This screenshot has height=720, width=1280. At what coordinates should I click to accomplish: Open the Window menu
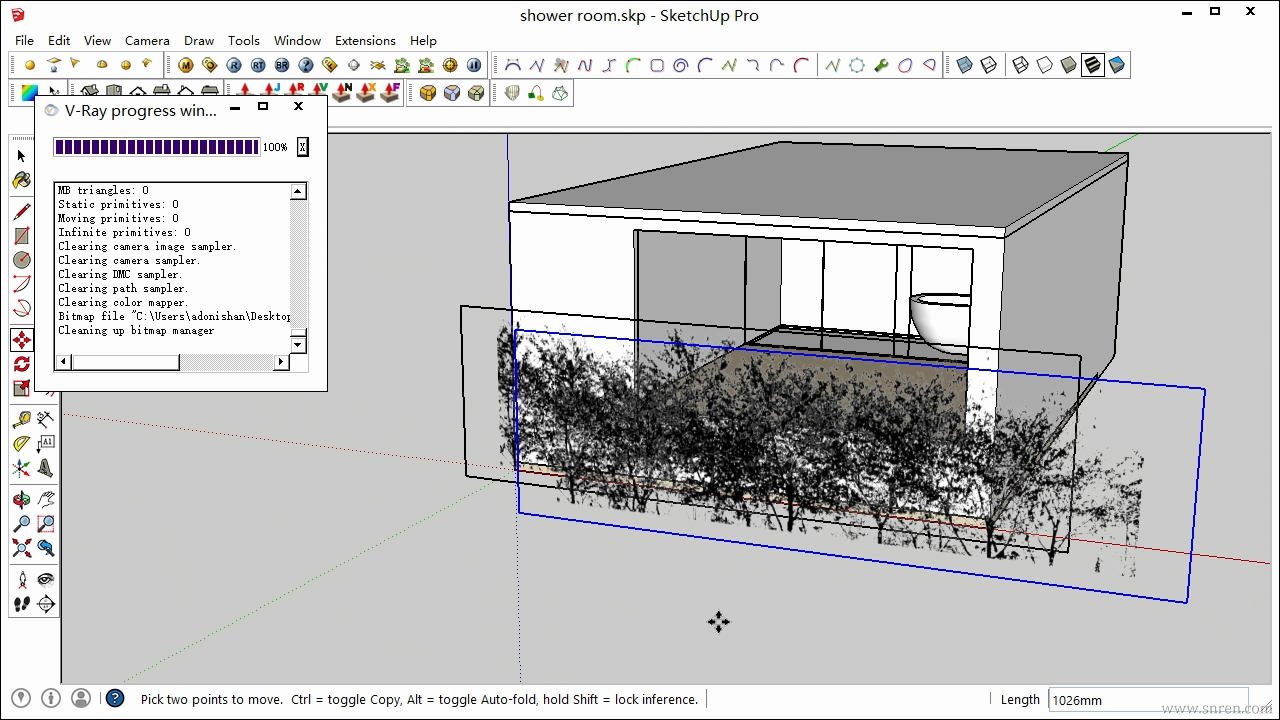click(297, 40)
